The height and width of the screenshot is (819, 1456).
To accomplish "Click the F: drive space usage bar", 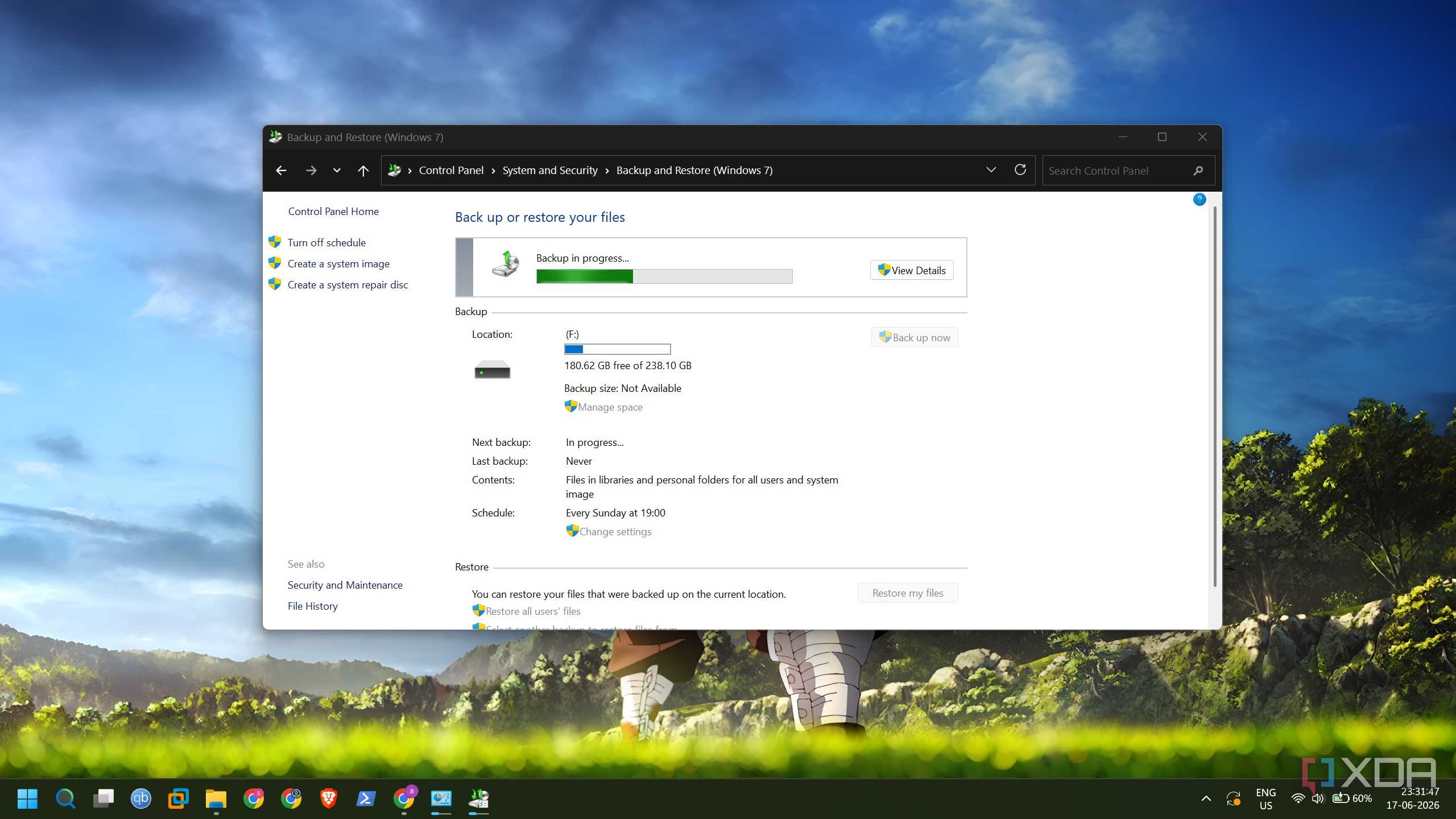I will (x=617, y=349).
